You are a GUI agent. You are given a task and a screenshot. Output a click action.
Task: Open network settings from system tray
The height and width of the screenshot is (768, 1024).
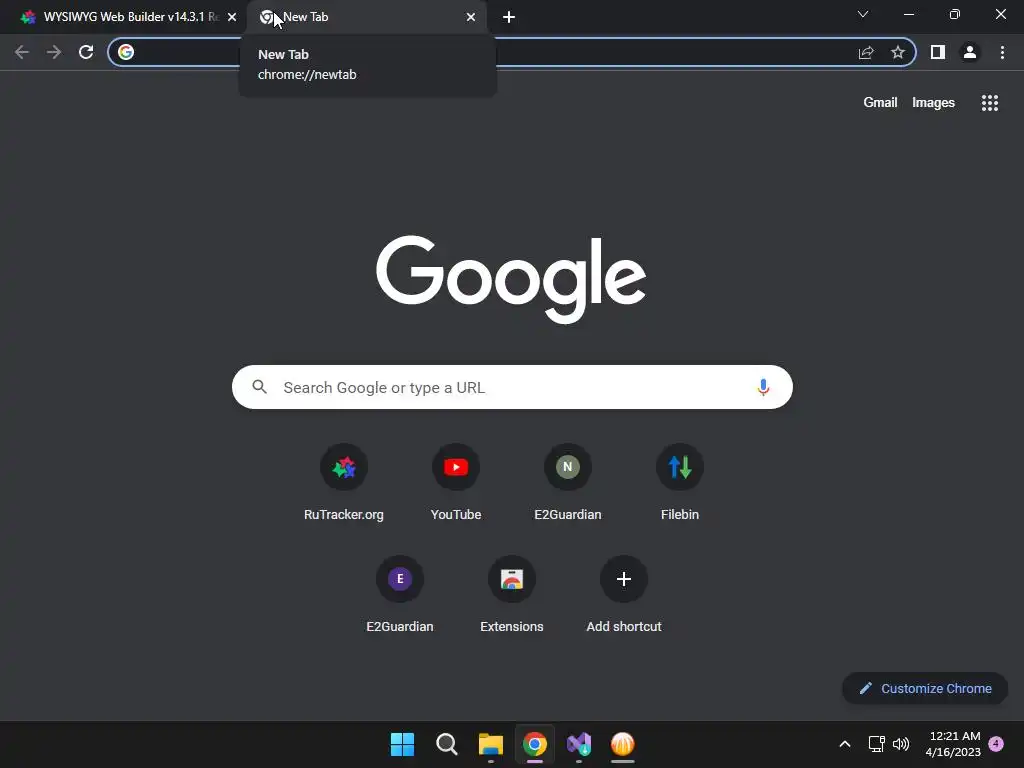(x=876, y=744)
